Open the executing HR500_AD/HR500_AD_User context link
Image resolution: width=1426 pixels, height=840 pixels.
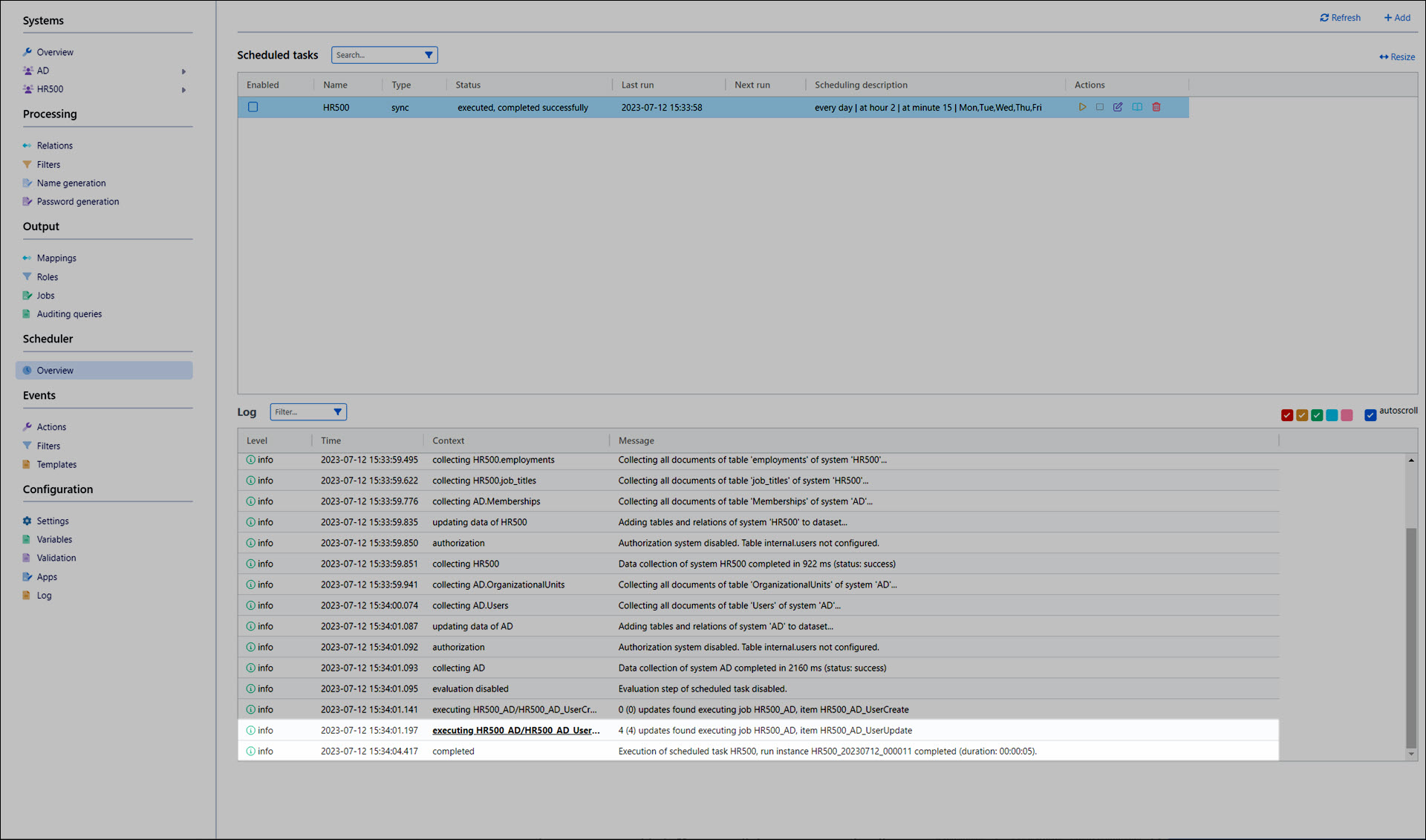(515, 731)
